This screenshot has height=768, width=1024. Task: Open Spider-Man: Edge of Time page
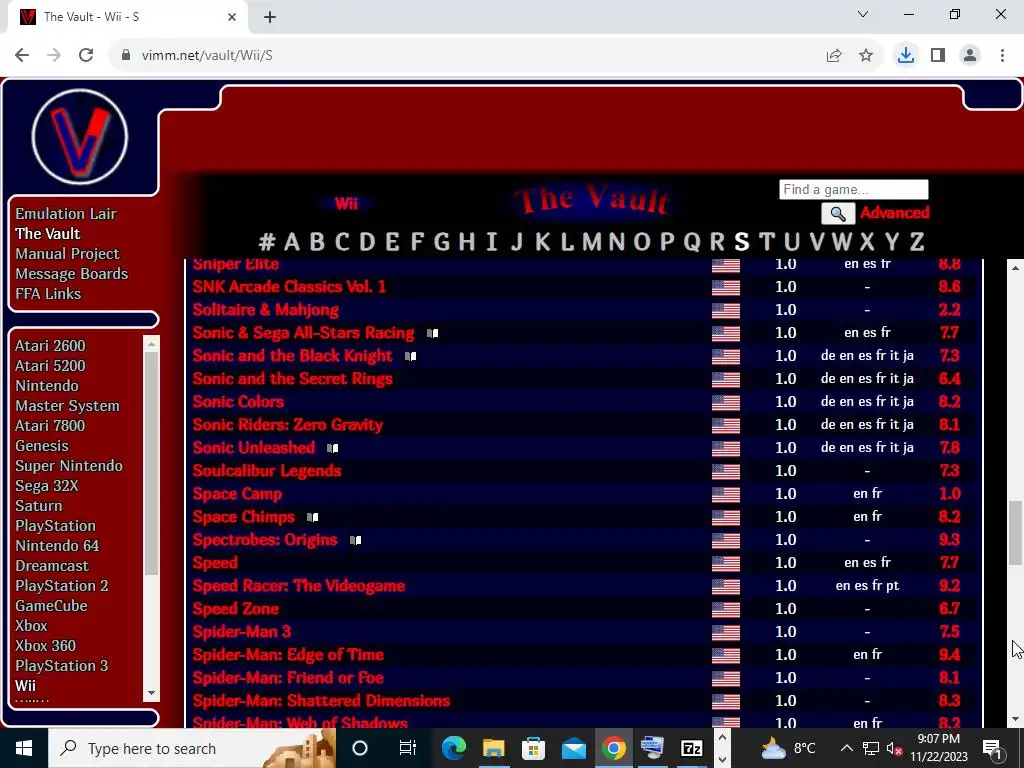pos(288,655)
